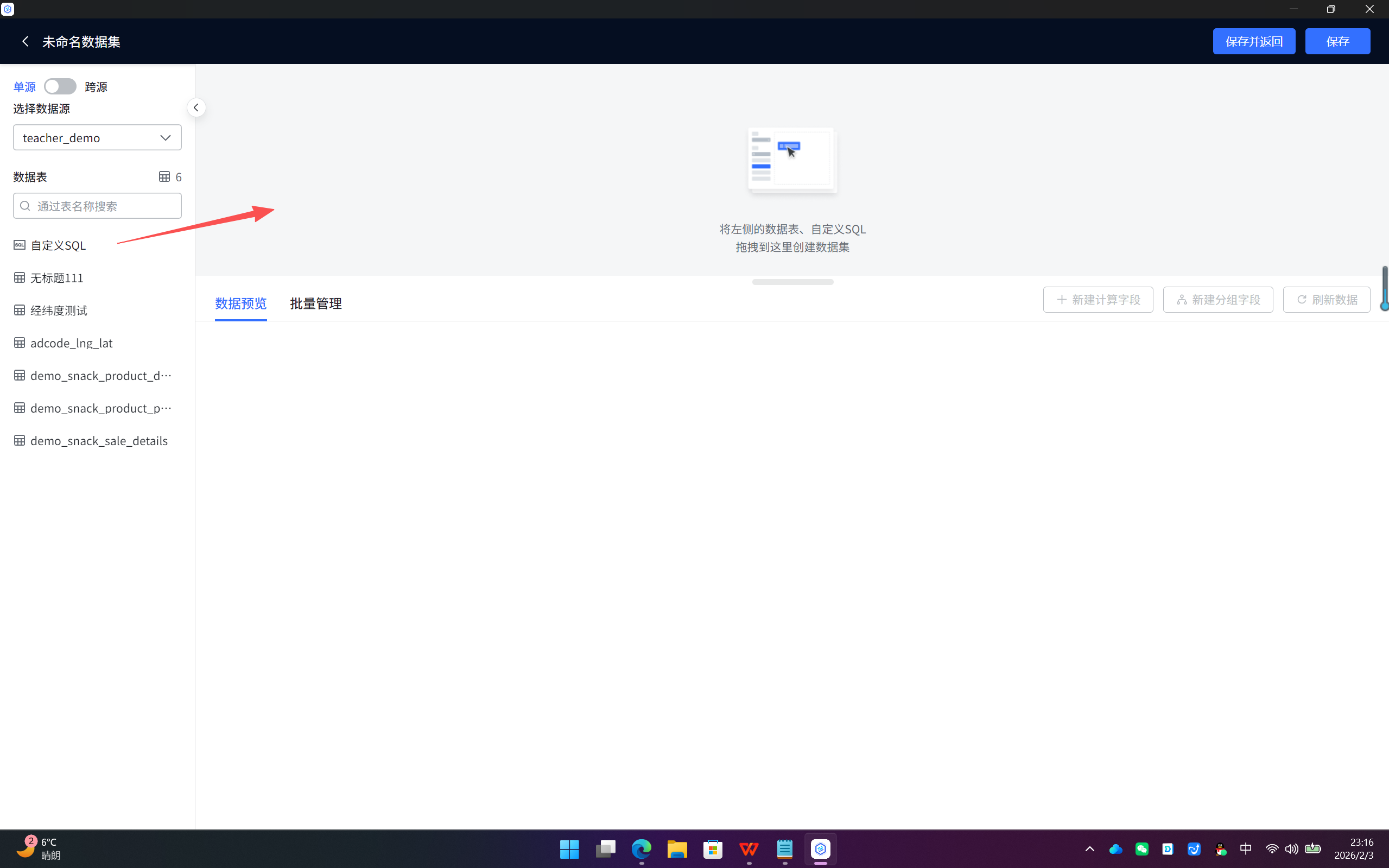Open Microsoft Edge from the taskbar
The width and height of the screenshot is (1389, 868).
point(641,849)
